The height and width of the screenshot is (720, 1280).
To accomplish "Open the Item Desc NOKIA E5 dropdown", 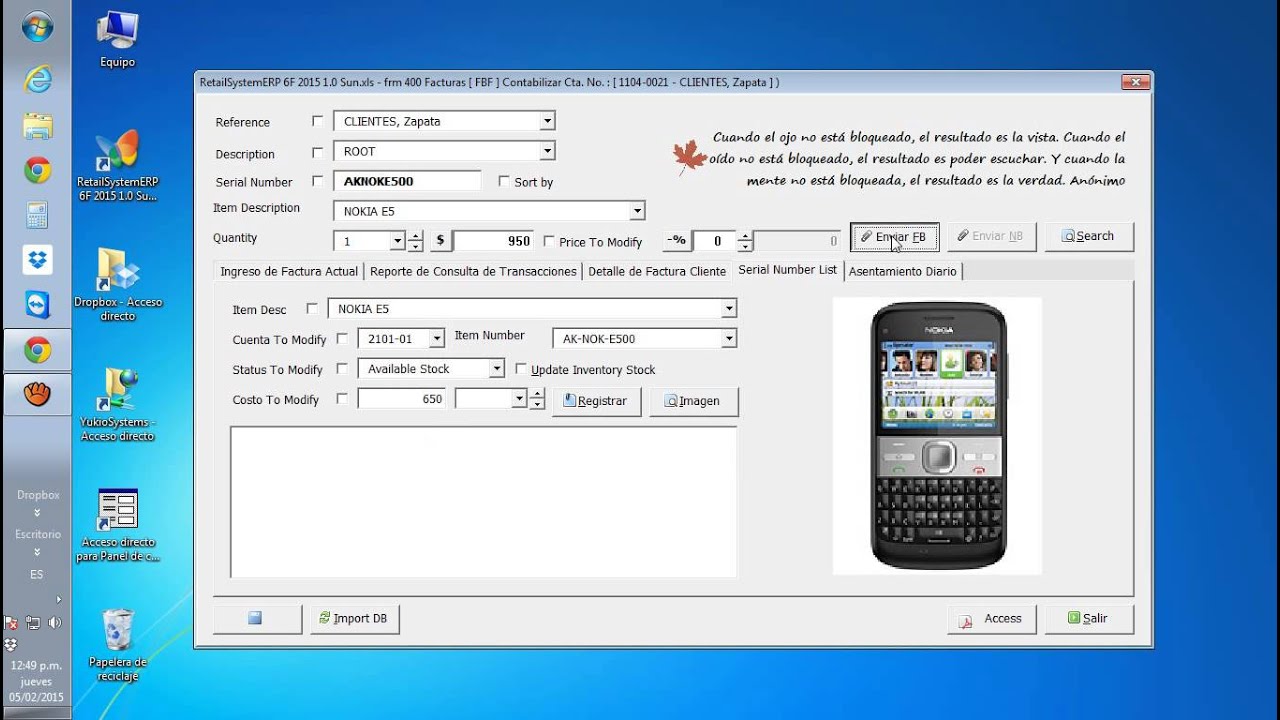I will click(729, 309).
